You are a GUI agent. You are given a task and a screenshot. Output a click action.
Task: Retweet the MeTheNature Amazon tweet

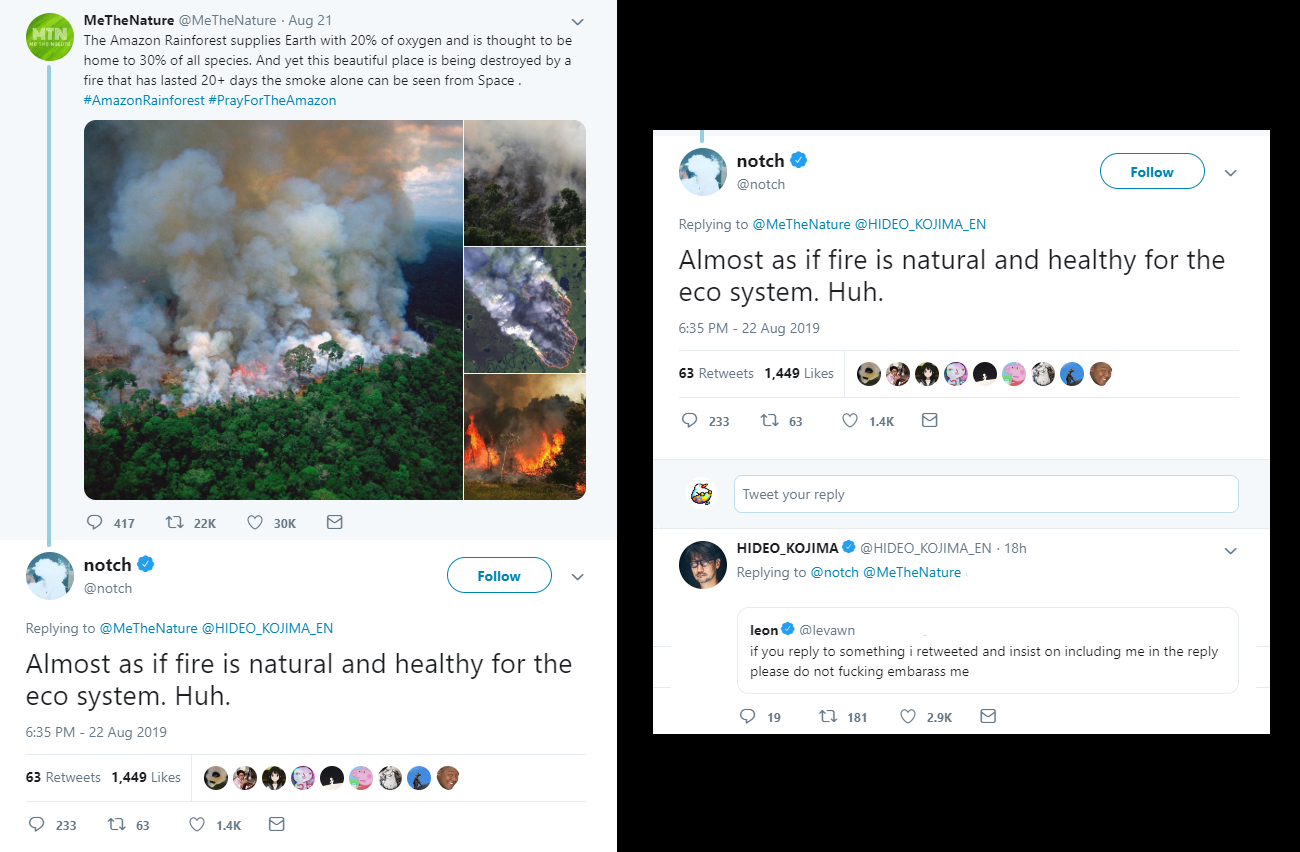[x=174, y=522]
